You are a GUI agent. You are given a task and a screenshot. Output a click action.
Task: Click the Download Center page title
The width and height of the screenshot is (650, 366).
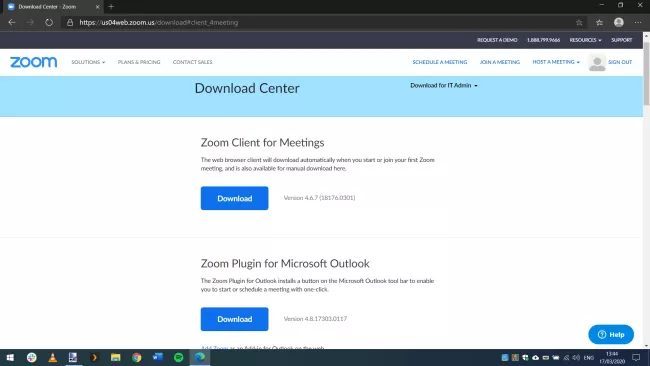(x=247, y=88)
